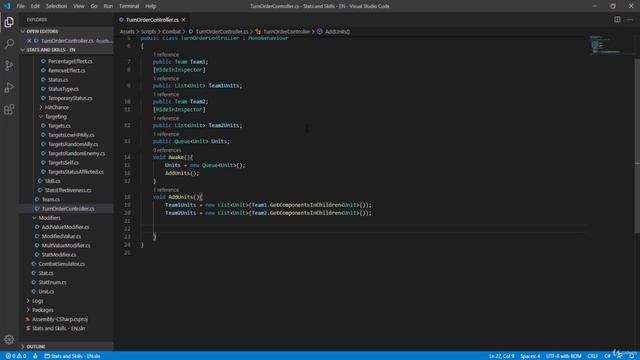This screenshot has width=640, height=360.
Task: Open the Help menu
Action: click(151, 6)
